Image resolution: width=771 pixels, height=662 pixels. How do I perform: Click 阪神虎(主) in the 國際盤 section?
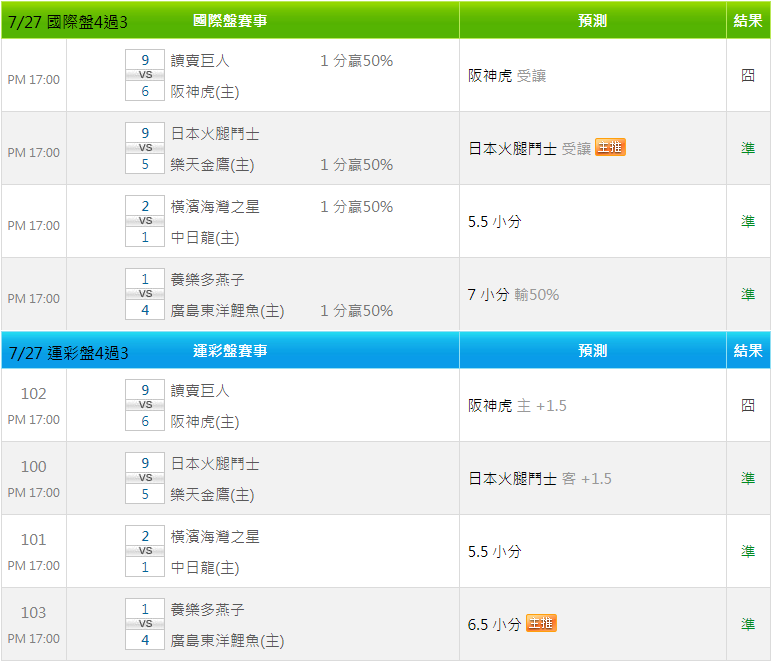click(205, 91)
